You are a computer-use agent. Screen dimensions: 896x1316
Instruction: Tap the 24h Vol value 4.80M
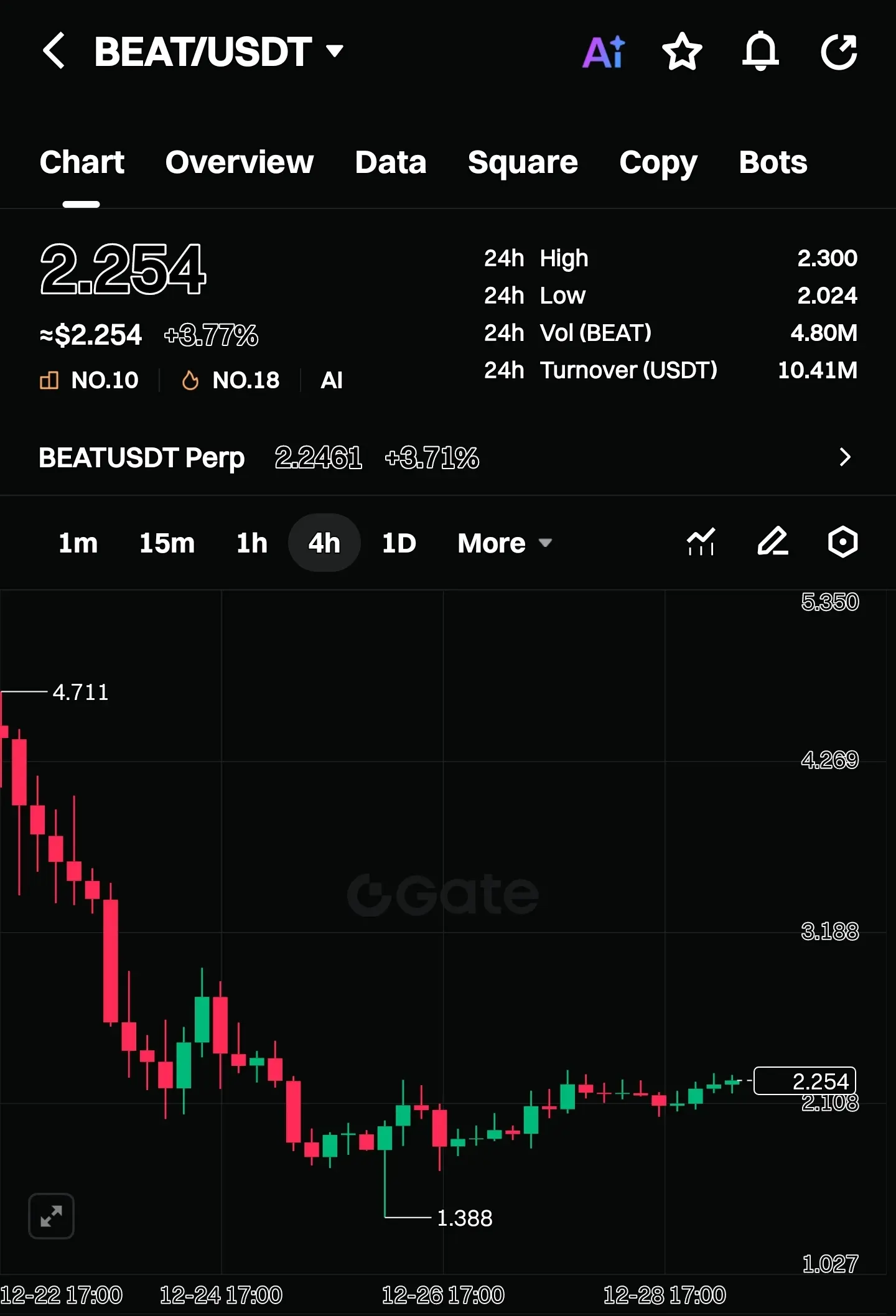pyautogui.click(x=824, y=333)
